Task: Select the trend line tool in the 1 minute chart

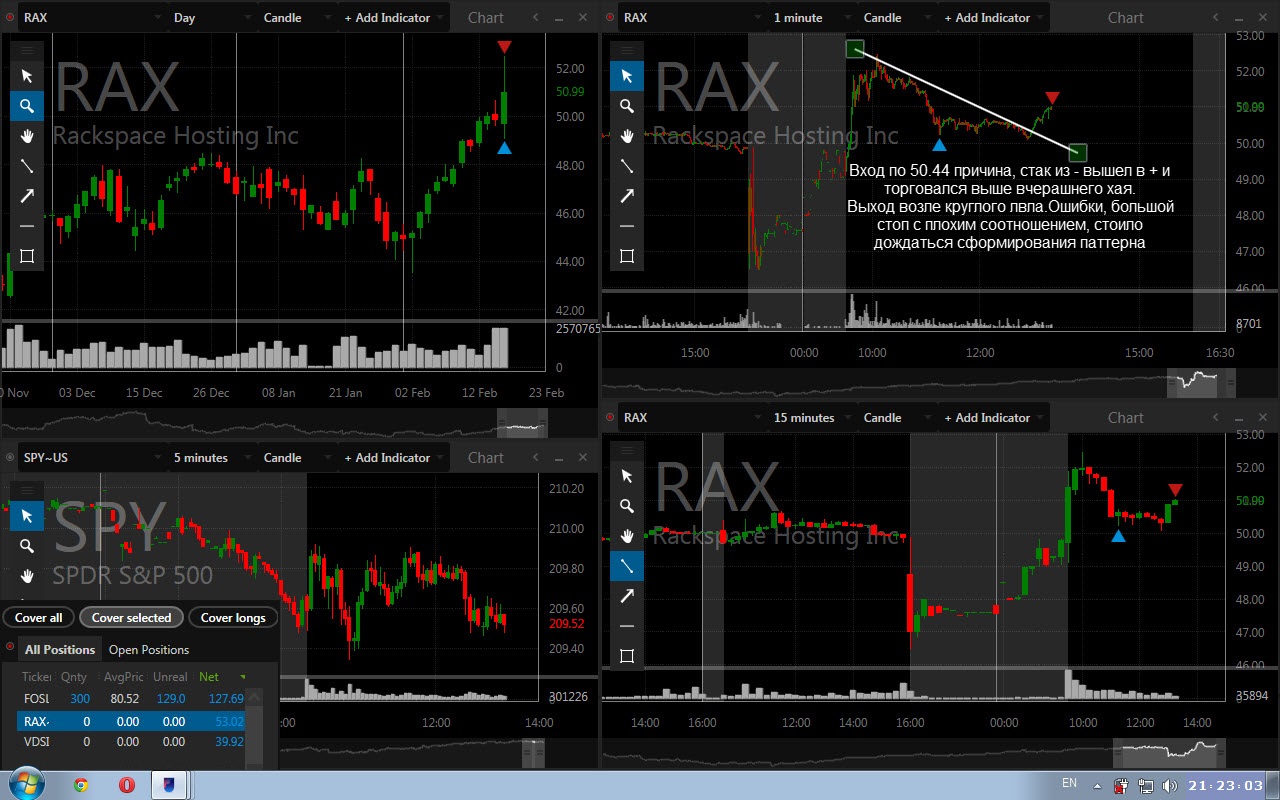Action: click(x=627, y=166)
